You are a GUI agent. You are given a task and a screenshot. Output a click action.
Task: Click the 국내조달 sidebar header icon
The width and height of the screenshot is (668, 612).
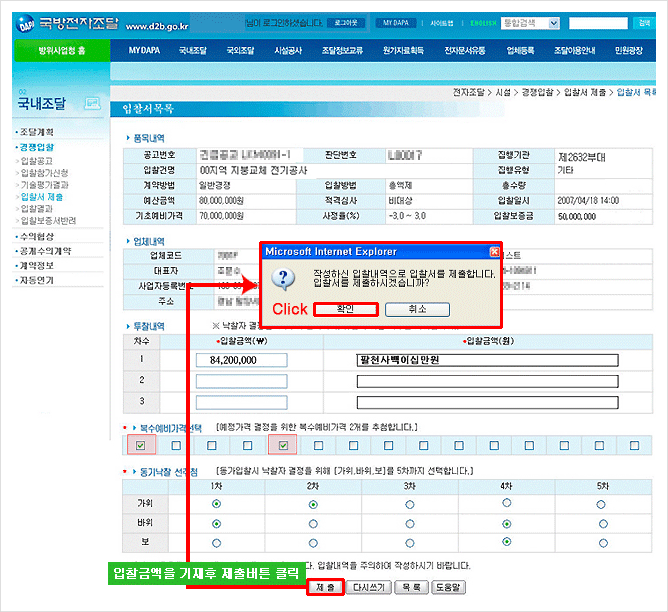point(93,102)
